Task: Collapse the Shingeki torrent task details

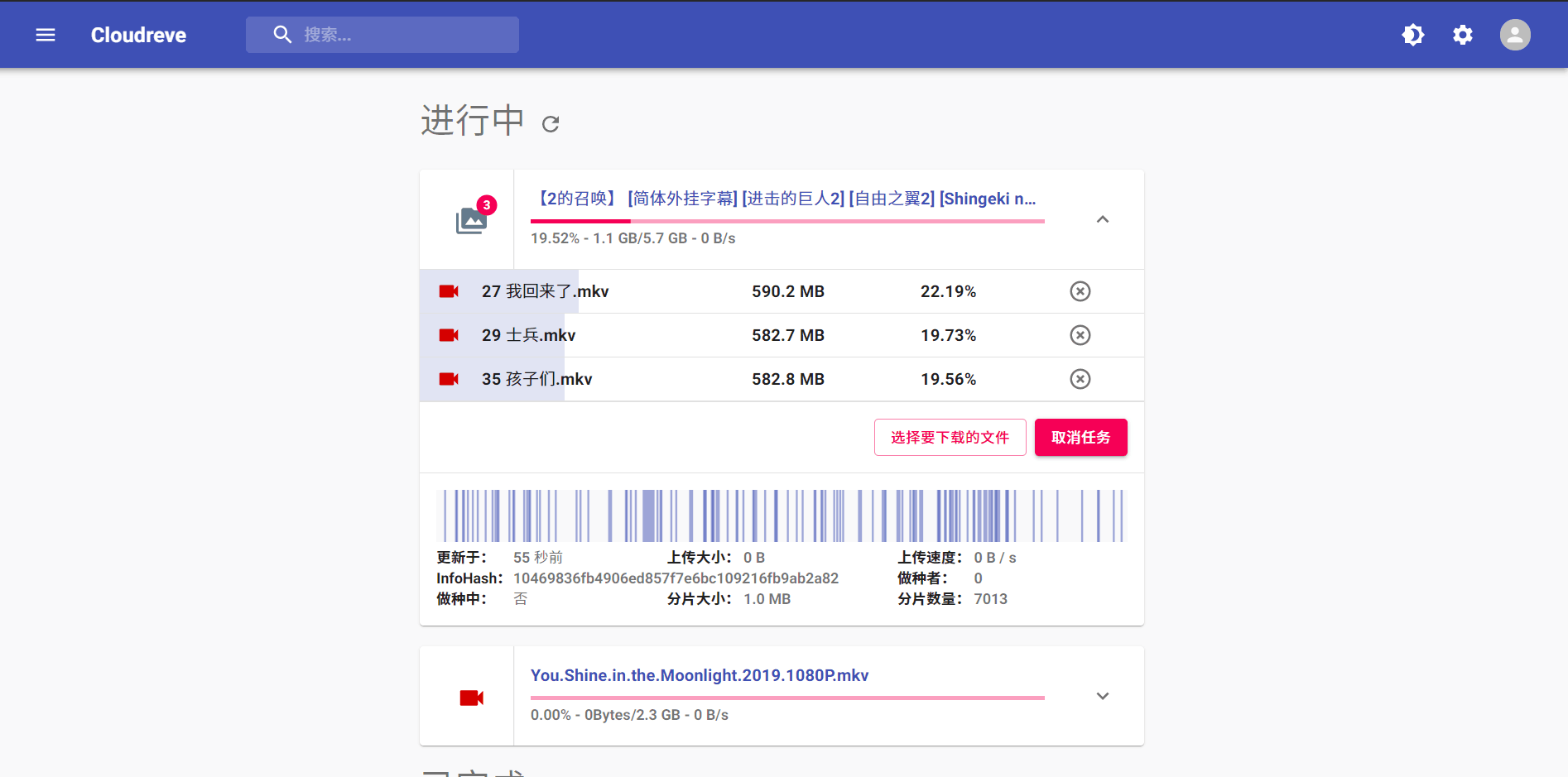Action: [1102, 219]
